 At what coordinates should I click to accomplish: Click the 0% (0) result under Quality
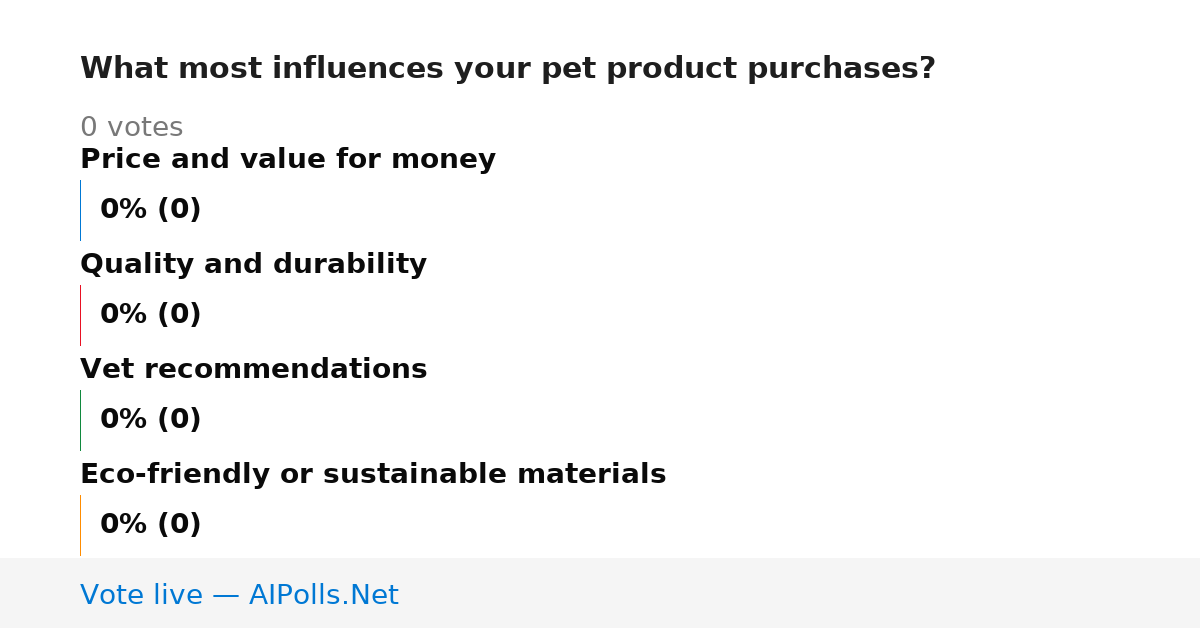[x=150, y=315]
